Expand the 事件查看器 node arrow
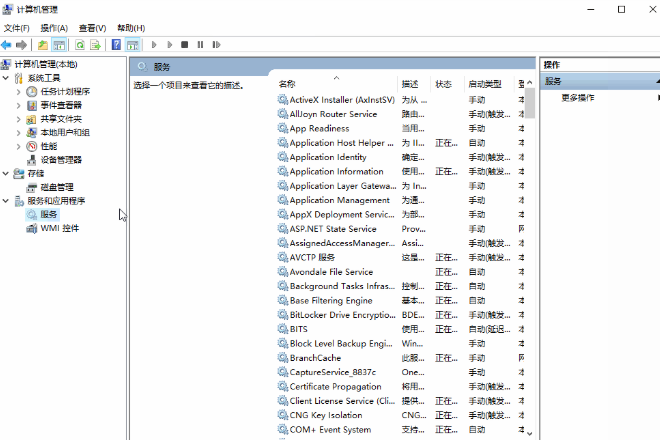 [x=18, y=105]
